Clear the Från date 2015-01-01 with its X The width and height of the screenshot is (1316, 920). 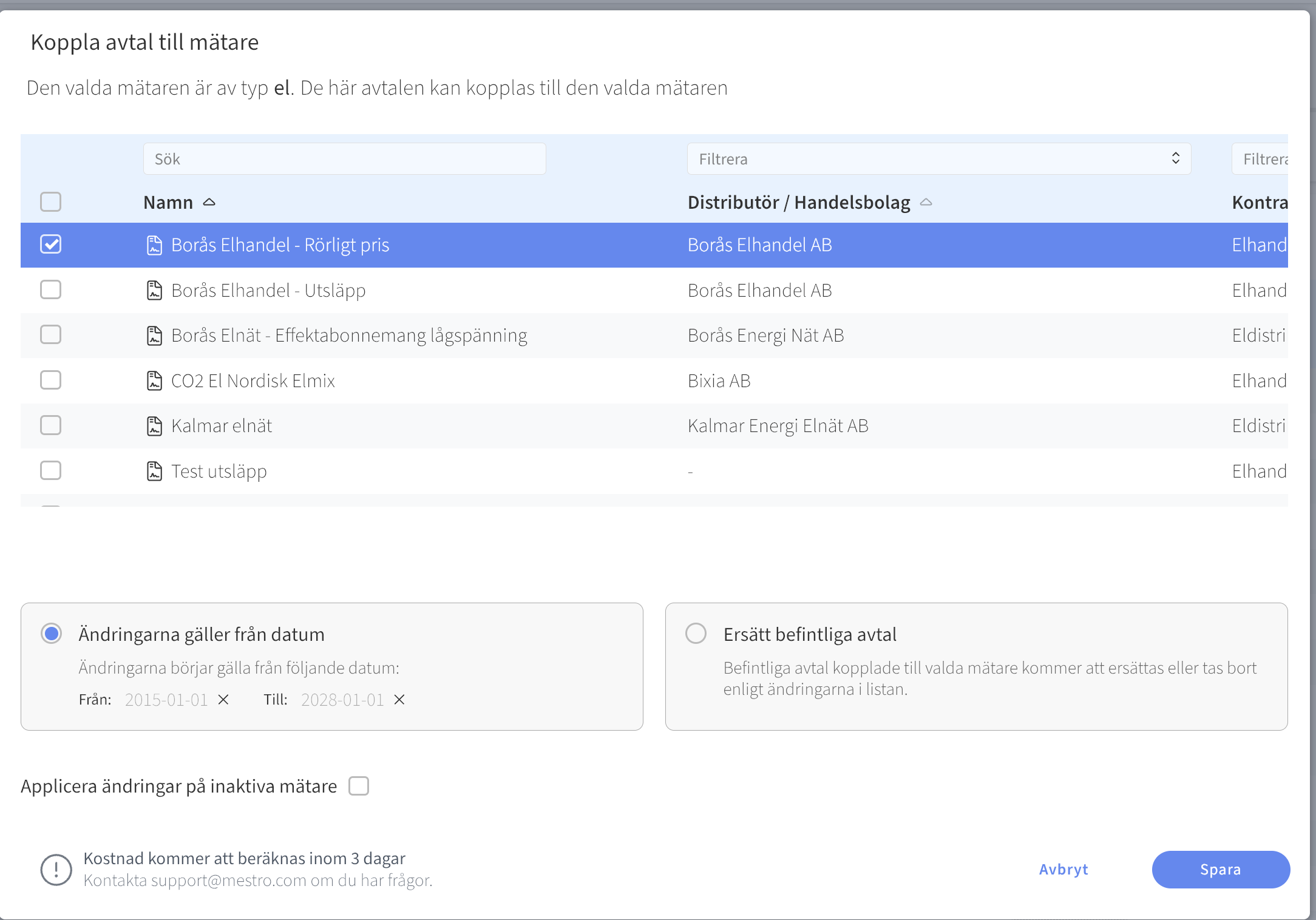point(223,700)
